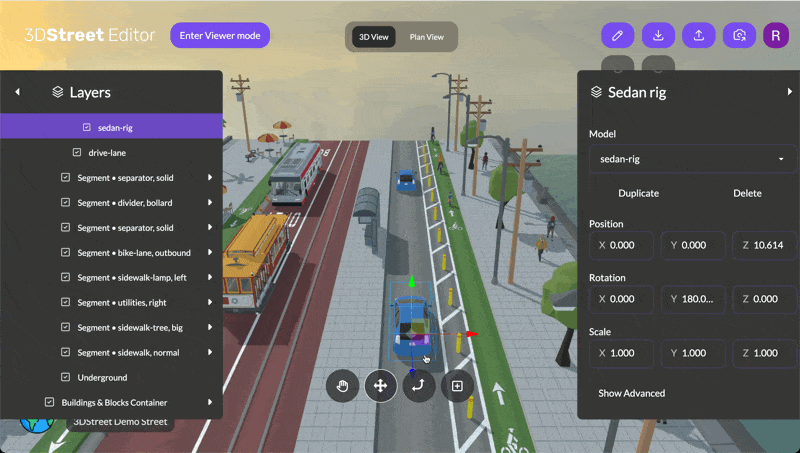Click the download/save scene icon

(x=658, y=35)
